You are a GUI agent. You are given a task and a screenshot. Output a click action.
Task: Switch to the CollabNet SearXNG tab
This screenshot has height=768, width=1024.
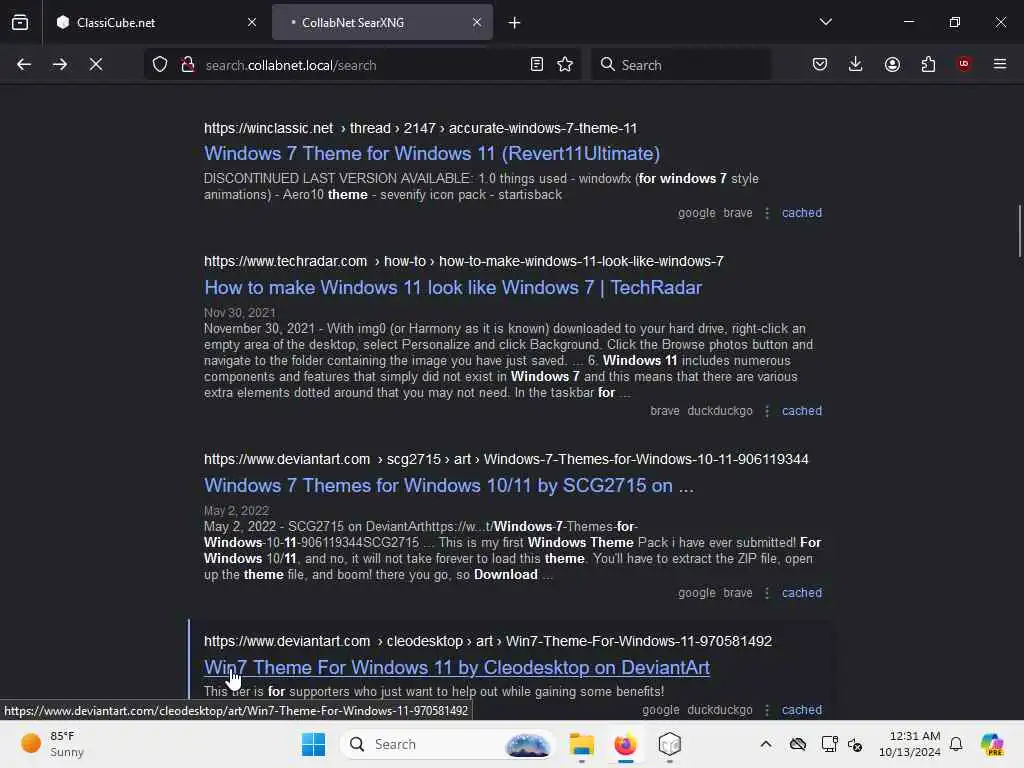pos(382,22)
